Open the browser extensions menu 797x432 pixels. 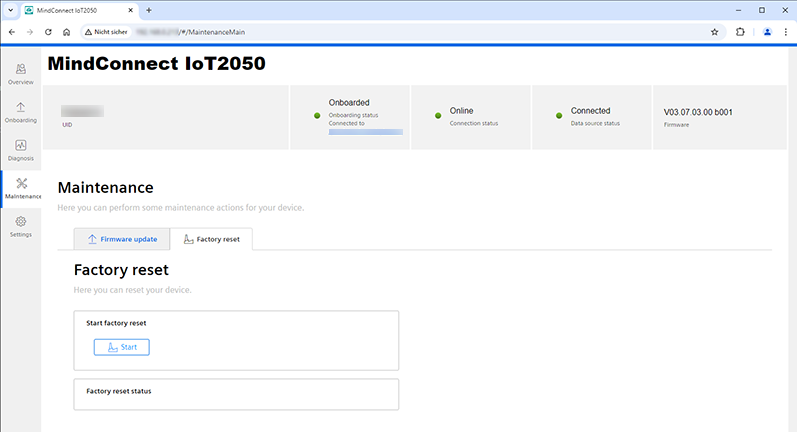tap(740, 32)
